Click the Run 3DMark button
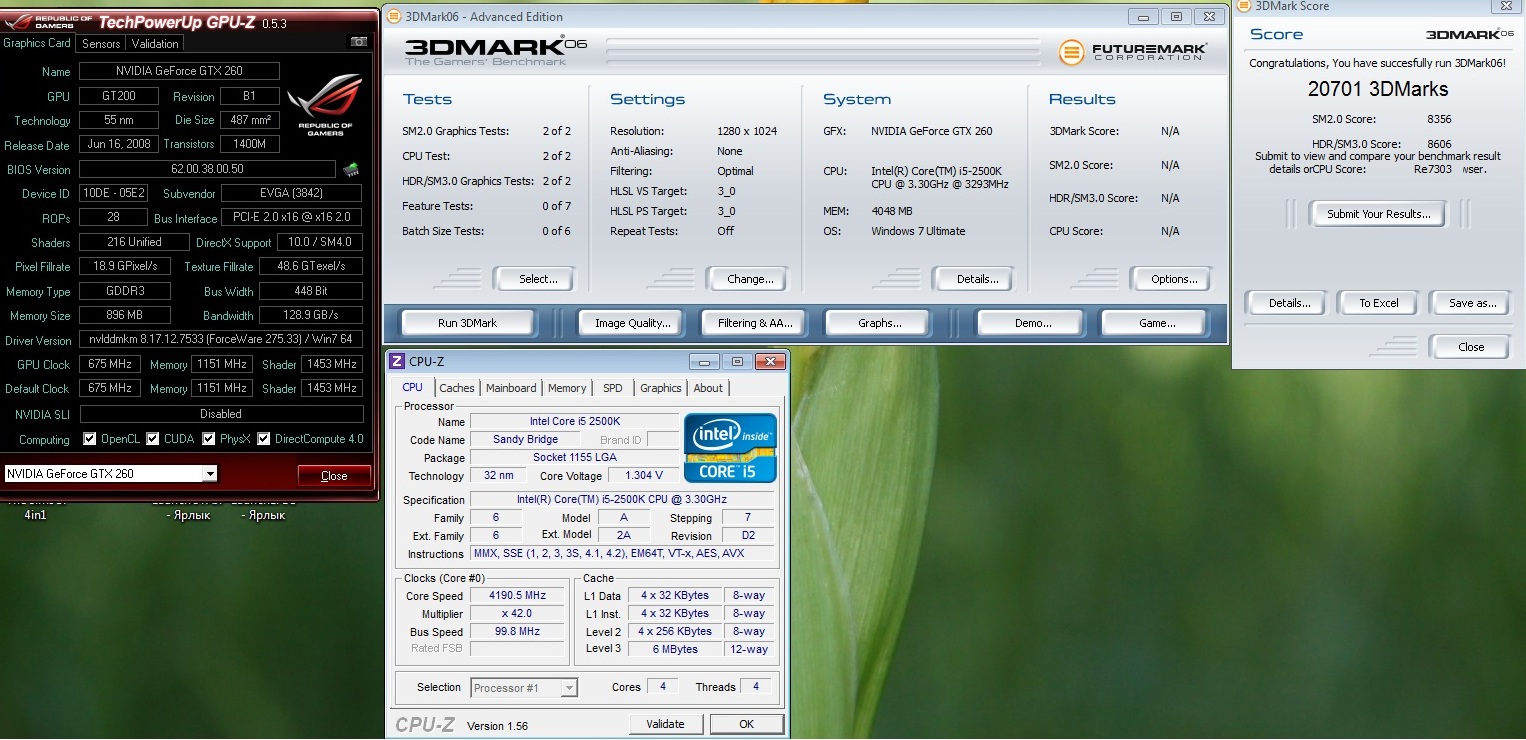 click(467, 323)
